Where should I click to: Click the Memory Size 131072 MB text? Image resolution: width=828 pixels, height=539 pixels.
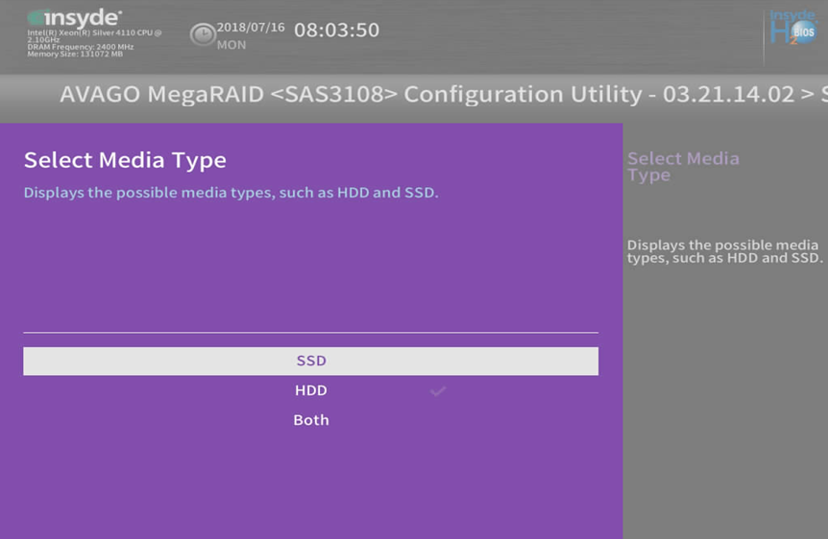pyautogui.click(x=75, y=54)
